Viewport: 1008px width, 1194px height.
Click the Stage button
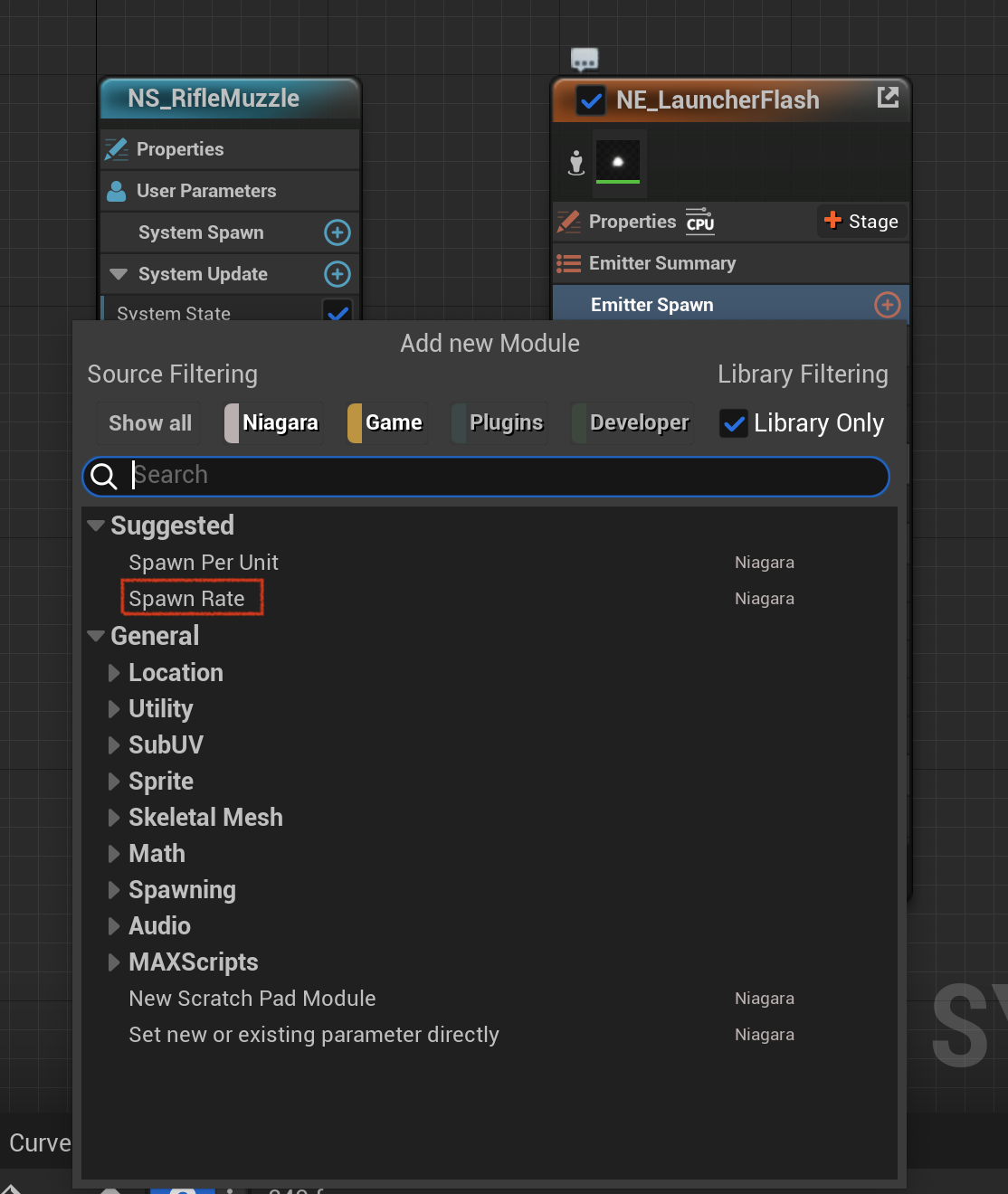[x=861, y=222]
